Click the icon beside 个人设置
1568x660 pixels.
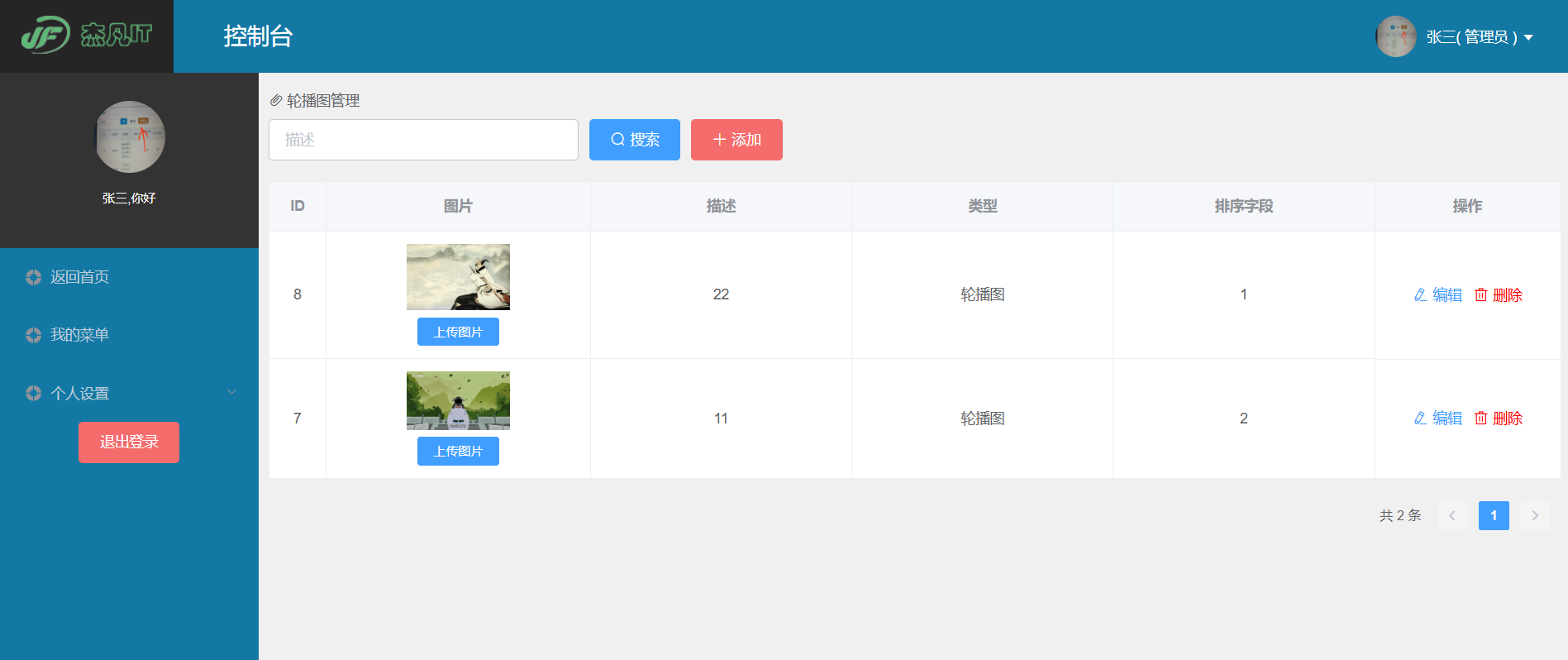(x=33, y=393)
